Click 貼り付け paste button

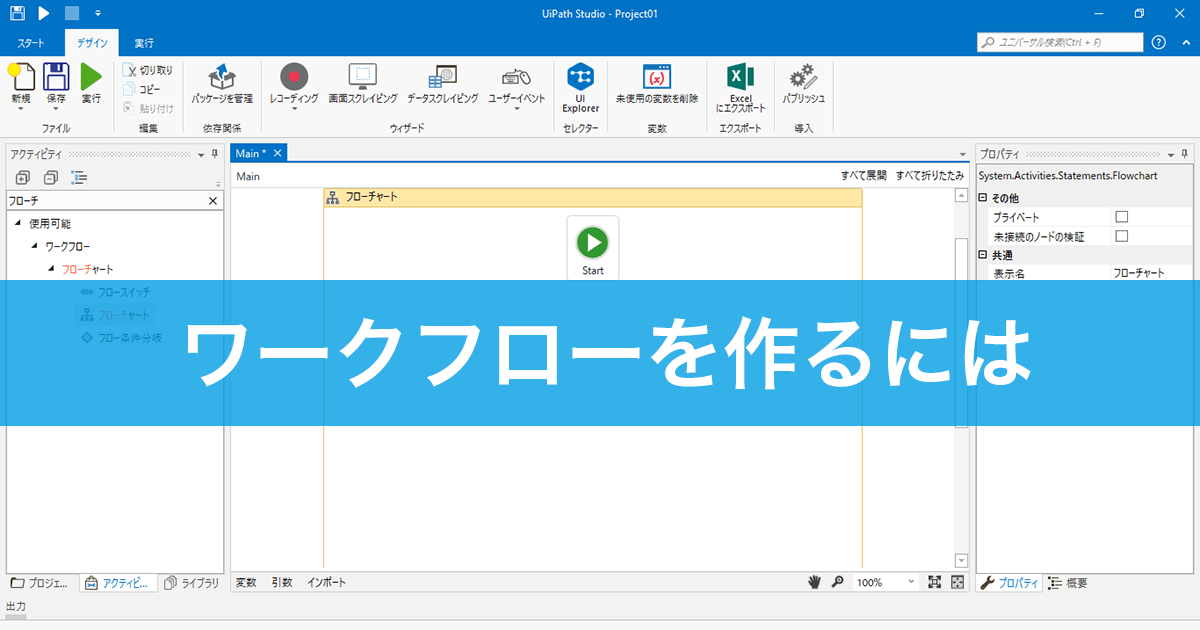[x=148, y=108]
